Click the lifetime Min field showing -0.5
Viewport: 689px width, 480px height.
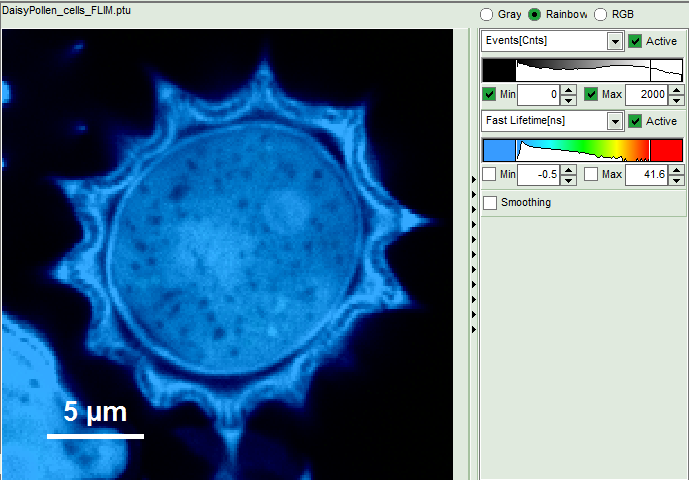[538, 175]
